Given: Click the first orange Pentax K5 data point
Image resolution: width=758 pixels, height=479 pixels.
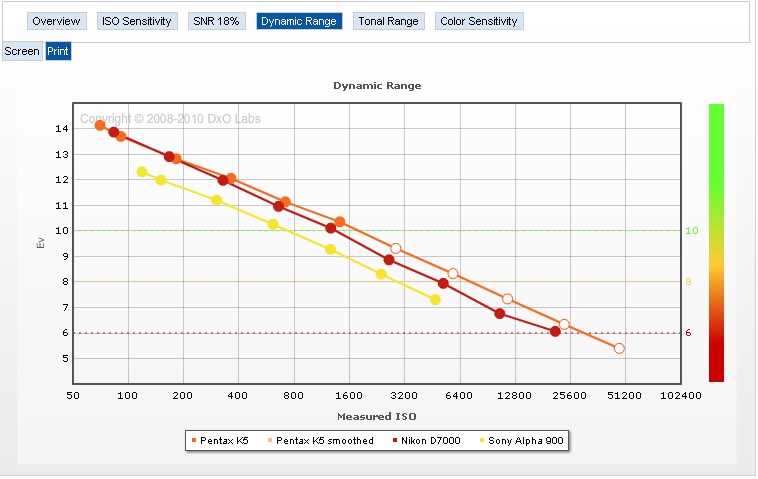Looking at the screenshot, I should (x=100, y=125).
